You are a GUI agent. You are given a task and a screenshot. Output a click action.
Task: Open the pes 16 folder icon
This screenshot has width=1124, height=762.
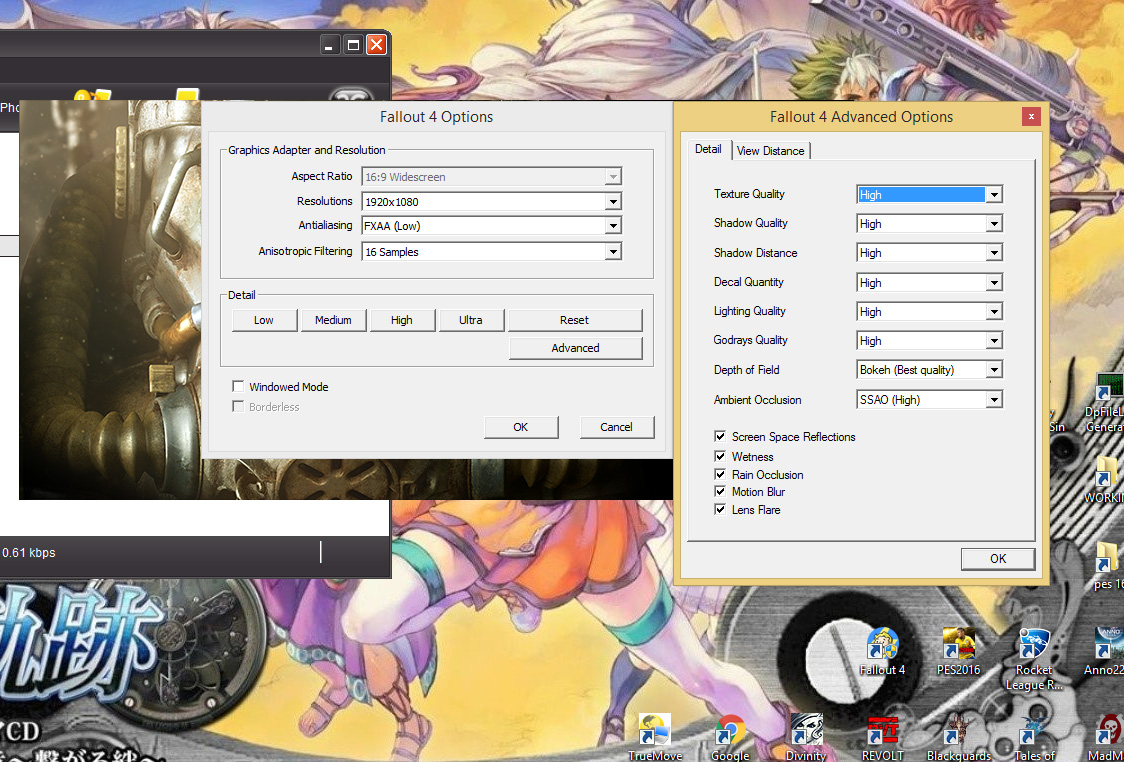coord(1108,566)
